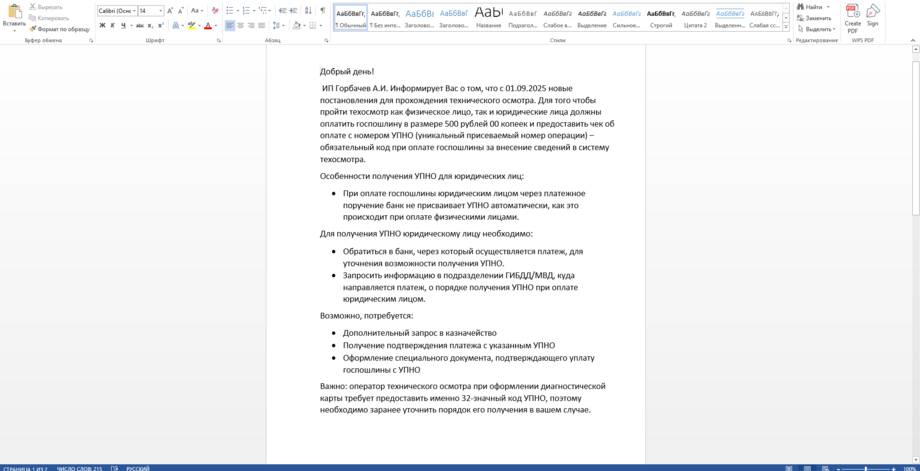
Task: Click the Sign icon in WPS PDF
Action: coord(873,15)
